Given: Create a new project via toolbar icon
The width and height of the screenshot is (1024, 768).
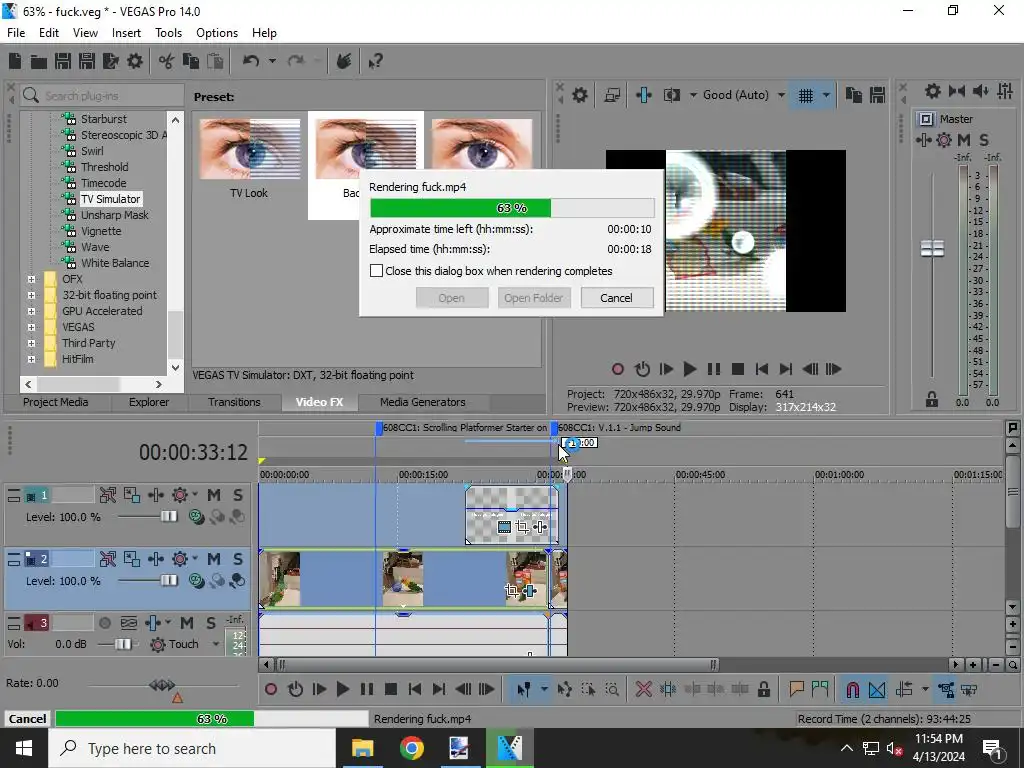Looking at the screenshot, I should [15, 61].
